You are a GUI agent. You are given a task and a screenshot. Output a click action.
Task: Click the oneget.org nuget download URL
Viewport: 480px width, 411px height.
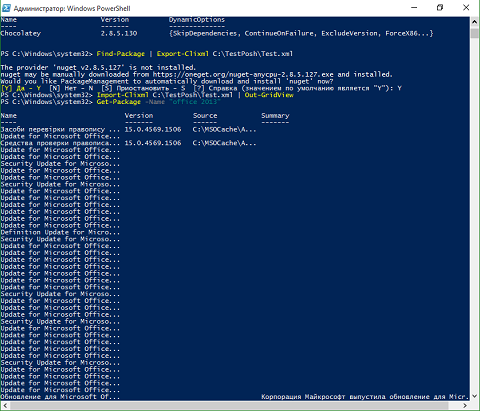(243, 74)
